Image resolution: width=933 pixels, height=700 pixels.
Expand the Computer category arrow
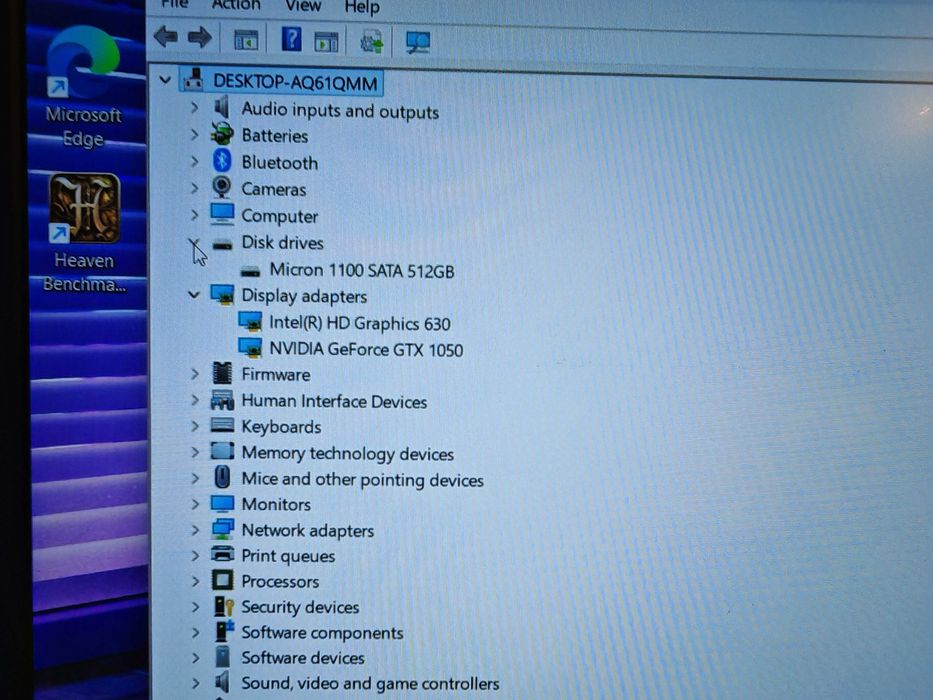click(194, 214)
